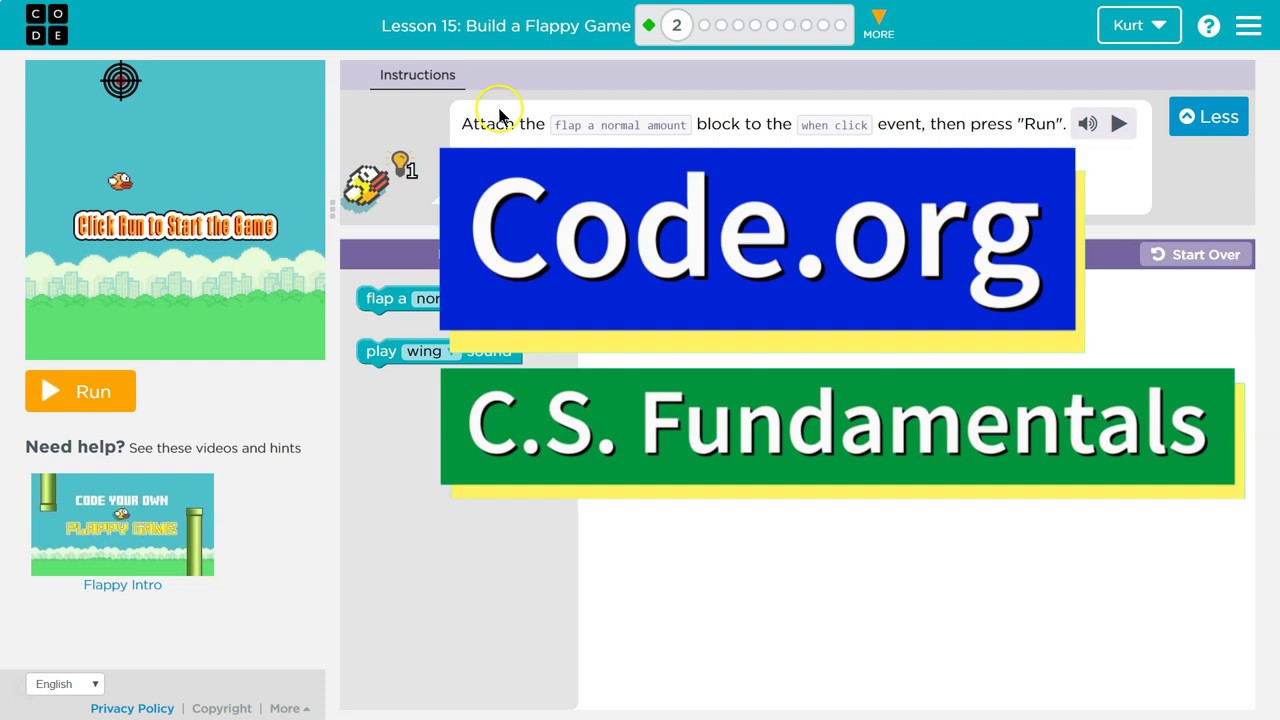Screen dimensions: 1280x720
Task: Click the orange Run button
Action: pos(80,392)
